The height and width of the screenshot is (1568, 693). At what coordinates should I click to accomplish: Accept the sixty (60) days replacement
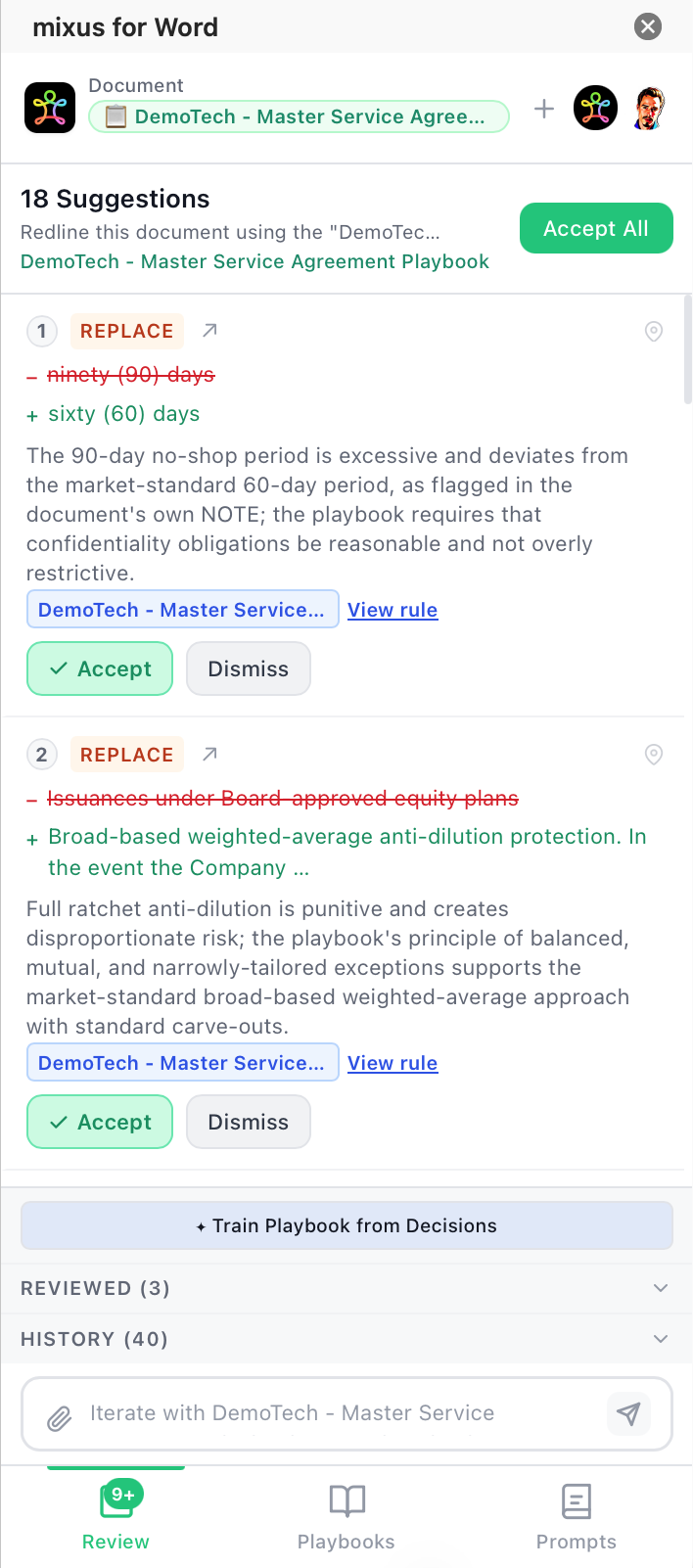point(100,669)
